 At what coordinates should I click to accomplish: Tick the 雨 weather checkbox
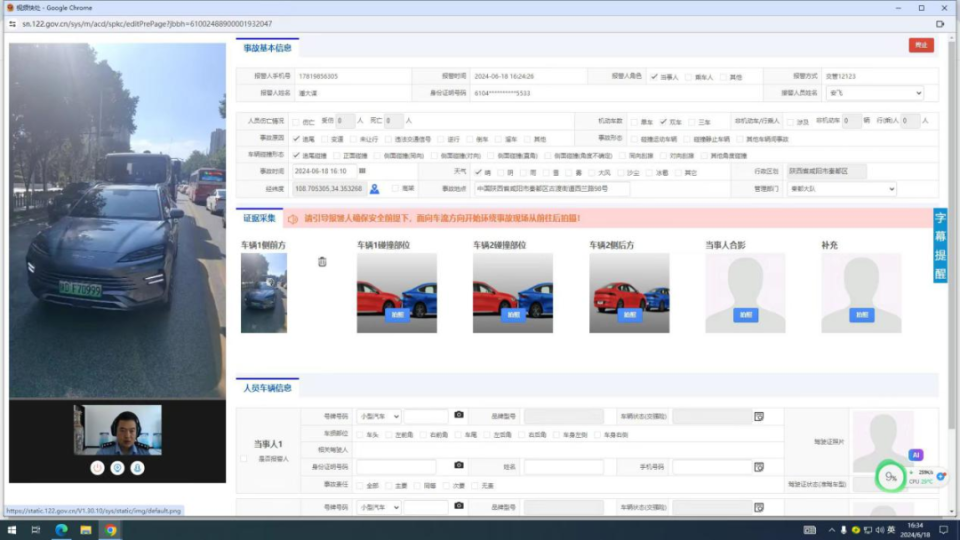coord(523,172)
